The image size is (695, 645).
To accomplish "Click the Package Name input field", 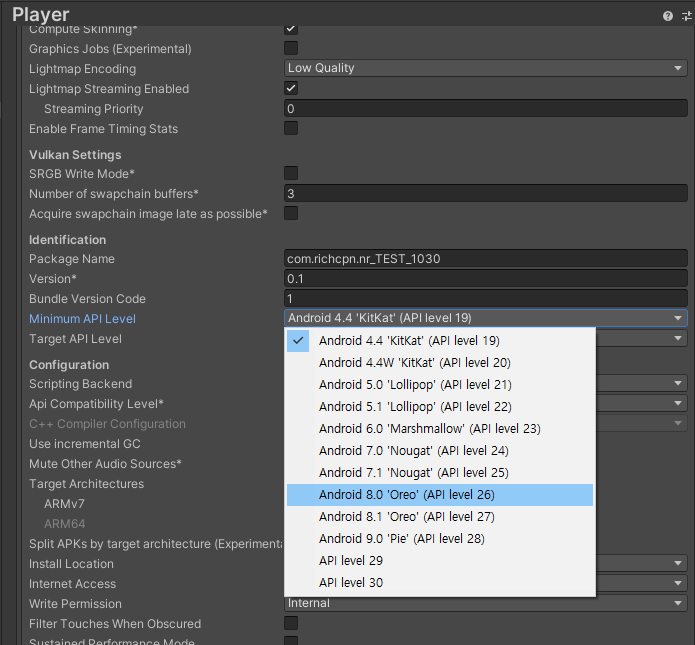I will pos(485,258).
